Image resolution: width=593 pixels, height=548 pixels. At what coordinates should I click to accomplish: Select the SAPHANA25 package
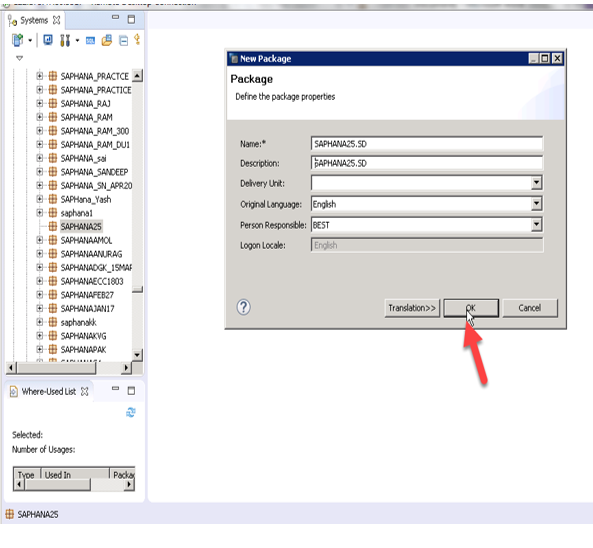coord(81,227)
